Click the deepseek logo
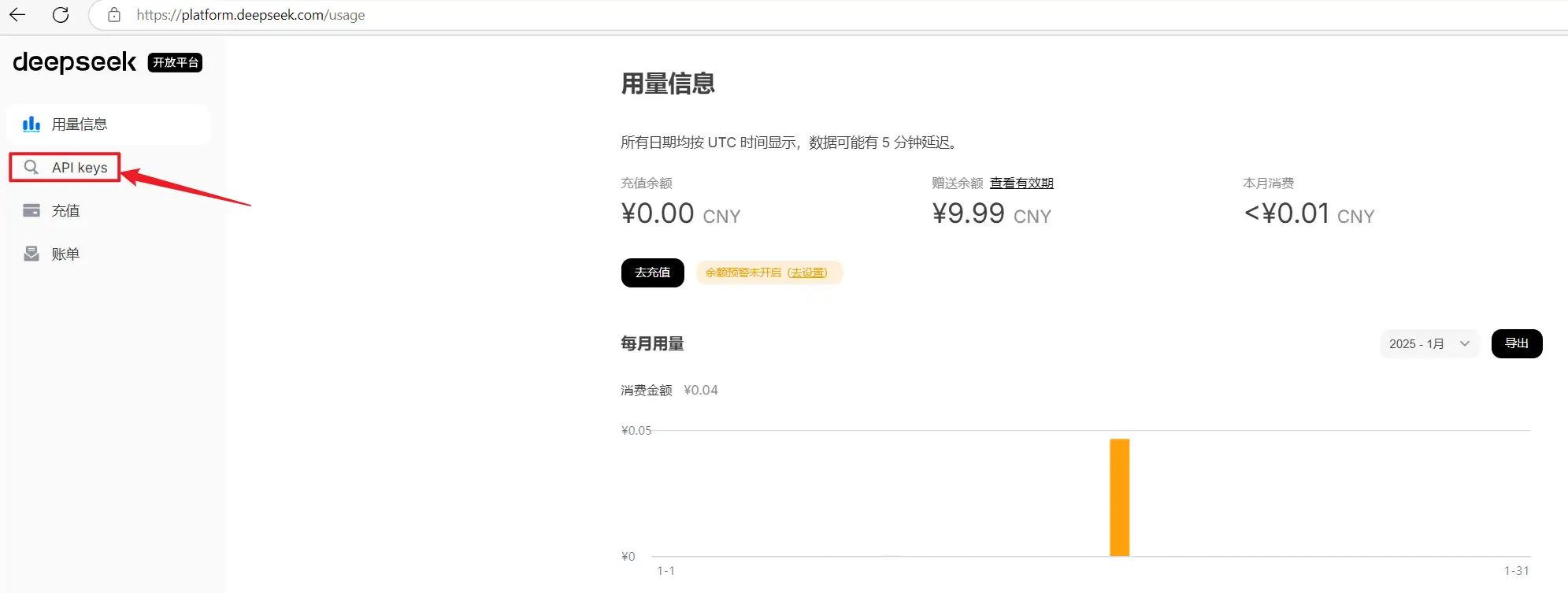The width and height of the screenshot is (1568, 593). point(75,62)
